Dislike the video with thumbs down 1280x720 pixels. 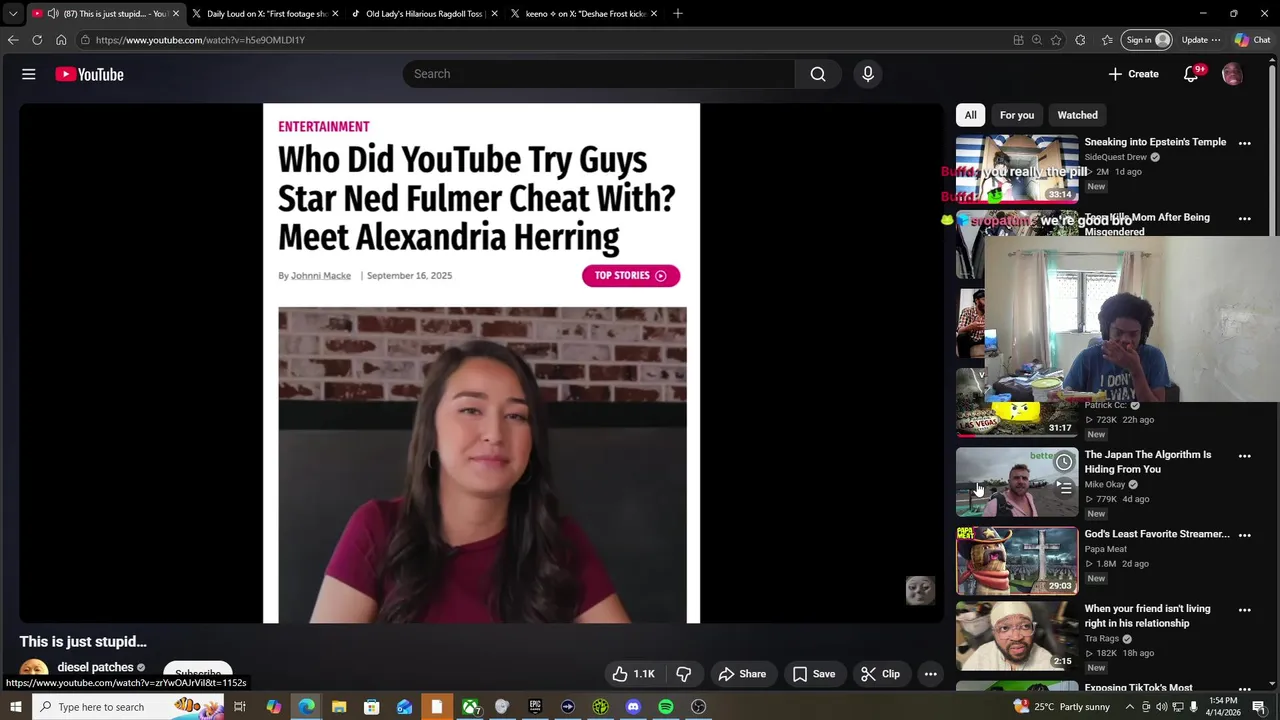[684, 674]
